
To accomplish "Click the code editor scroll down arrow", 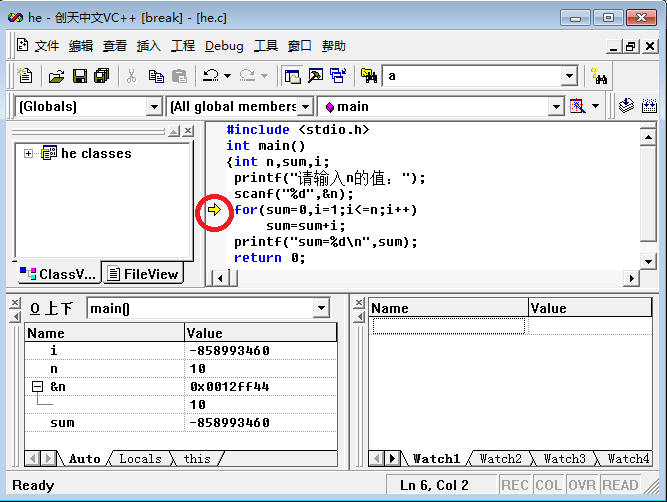I will (648, 261).
